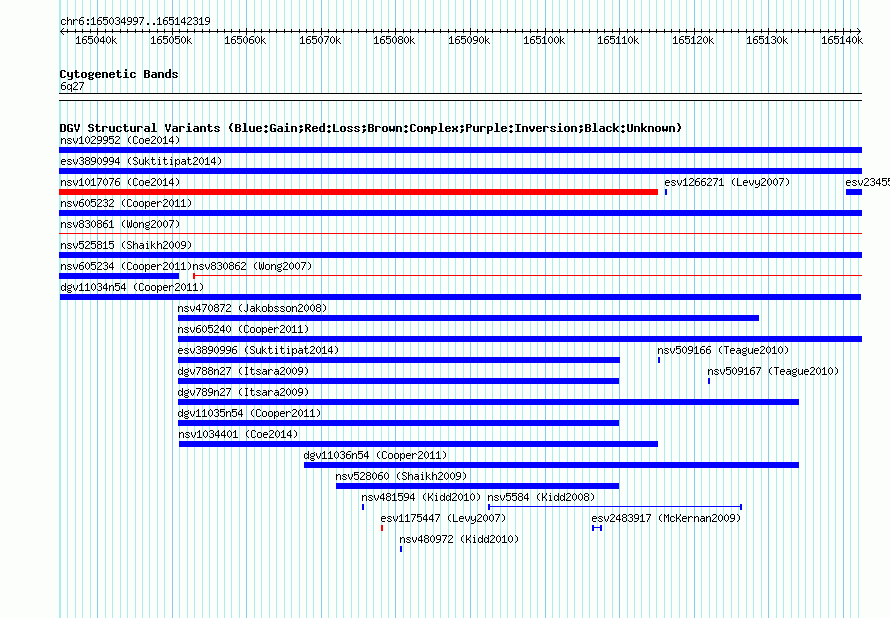Image resolution: width=890 pixels, height=618 pixels.
Task: Click the esv1175447 (Levy2007) label
Action: click(x=443, y=518)
